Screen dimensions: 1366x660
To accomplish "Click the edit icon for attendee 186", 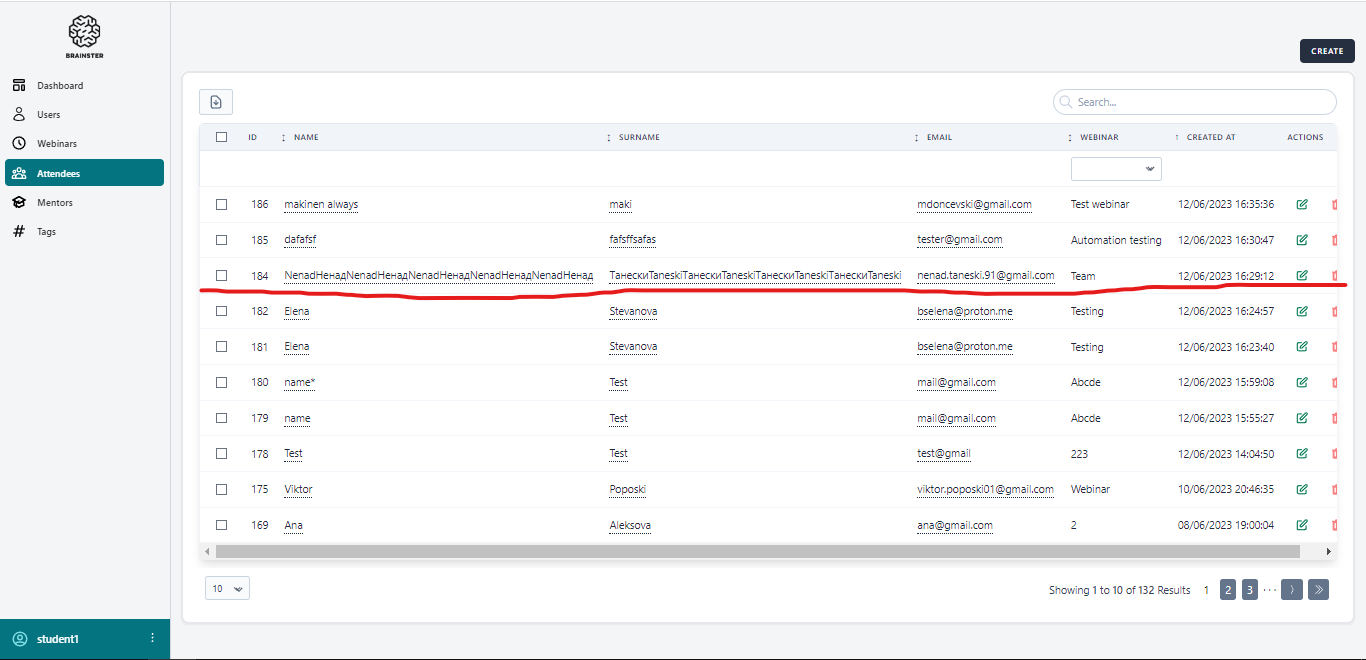I will [x=1301, y=205].
